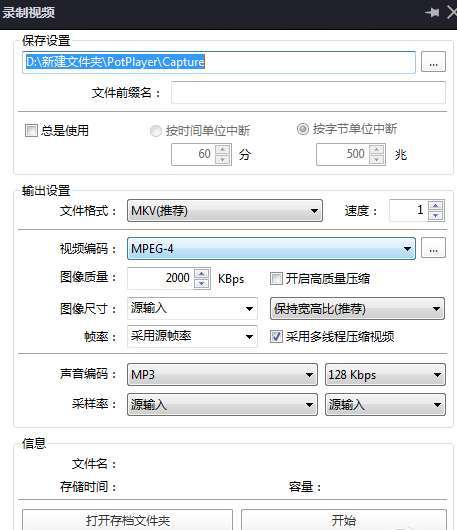Open video codec settings ... button

tap(433, 248)
